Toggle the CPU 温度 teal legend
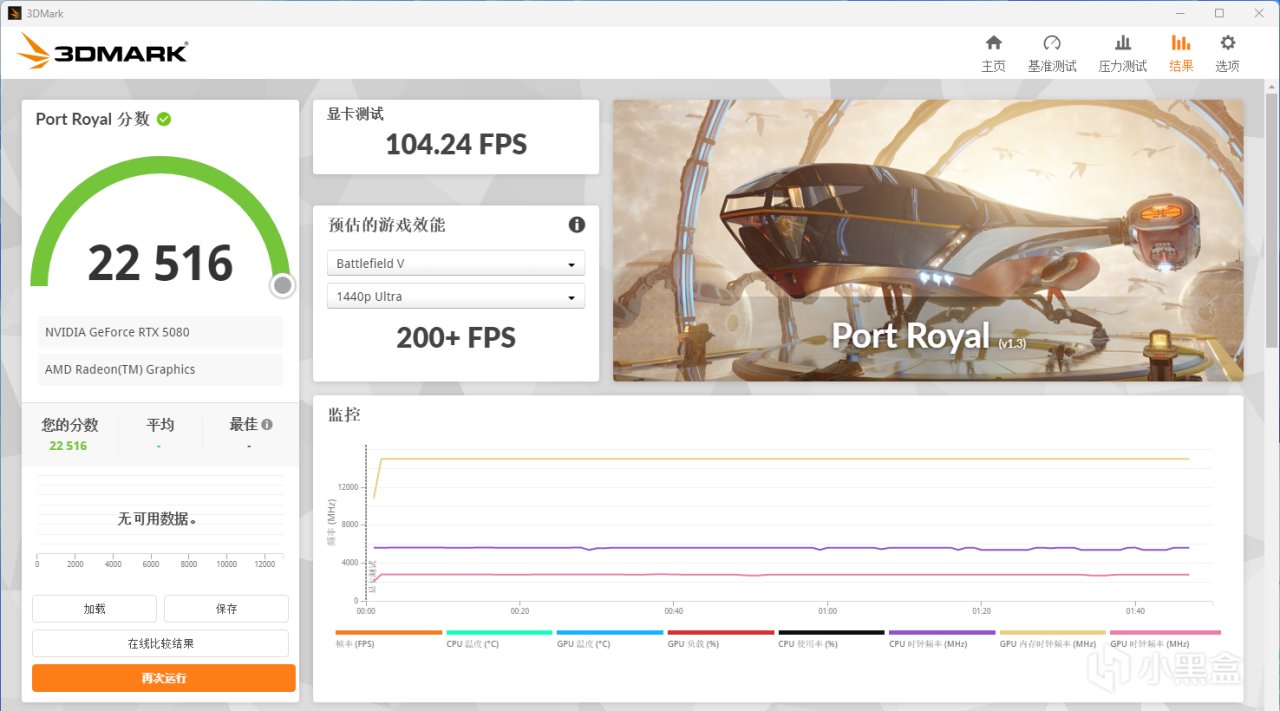The width and height of the screenshot is (1280, 711). pyautogui.click(x=499, y=638)
